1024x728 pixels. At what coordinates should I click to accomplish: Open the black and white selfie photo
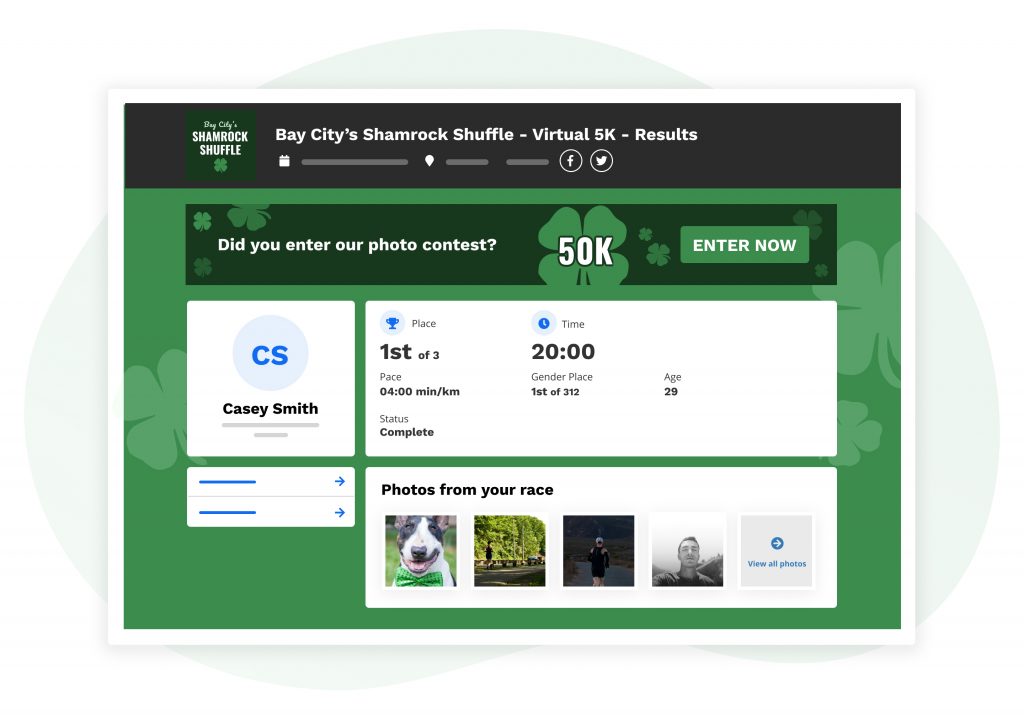tap(687, 550)
